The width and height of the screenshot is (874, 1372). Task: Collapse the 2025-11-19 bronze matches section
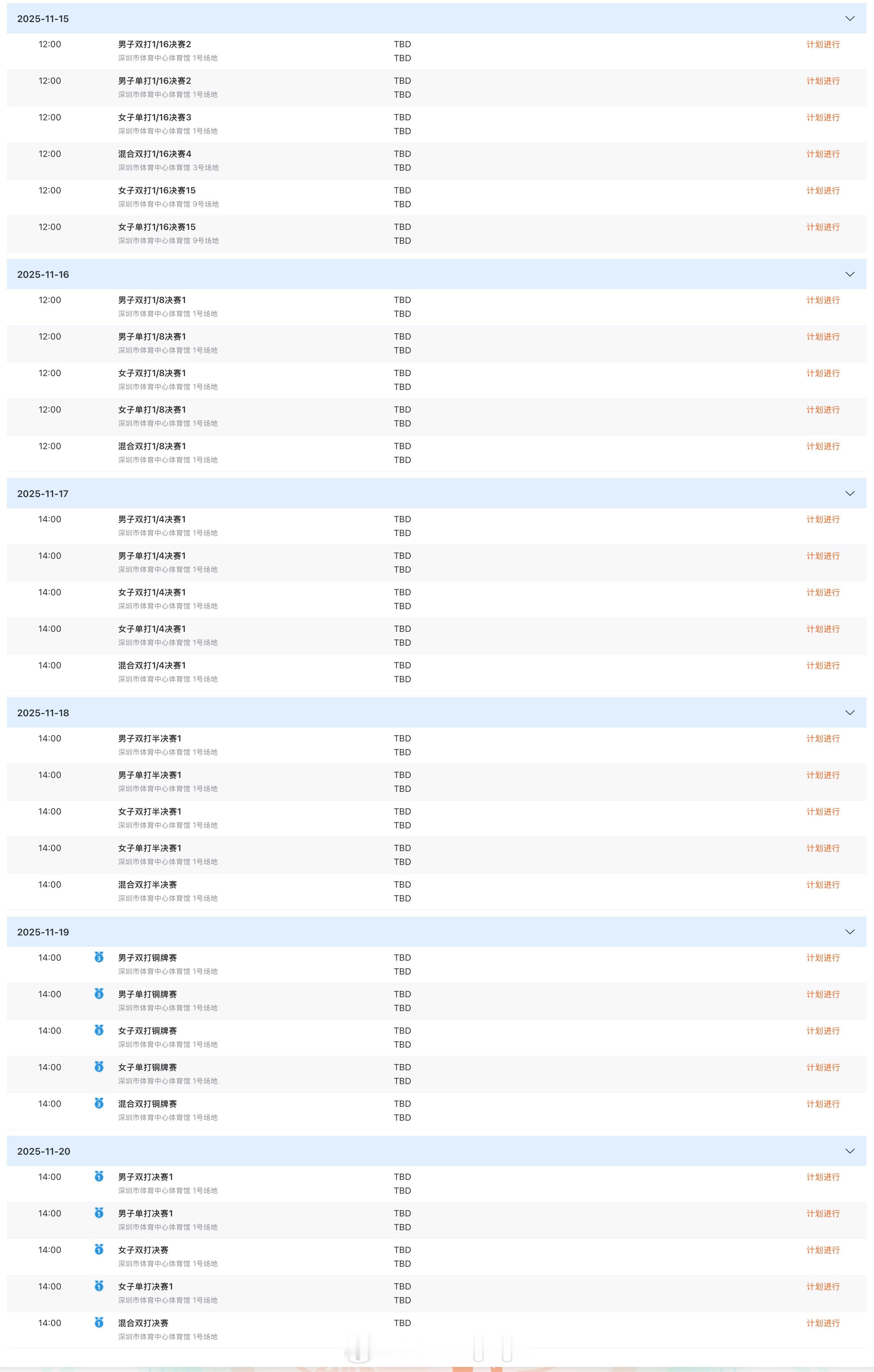(849, 932)
